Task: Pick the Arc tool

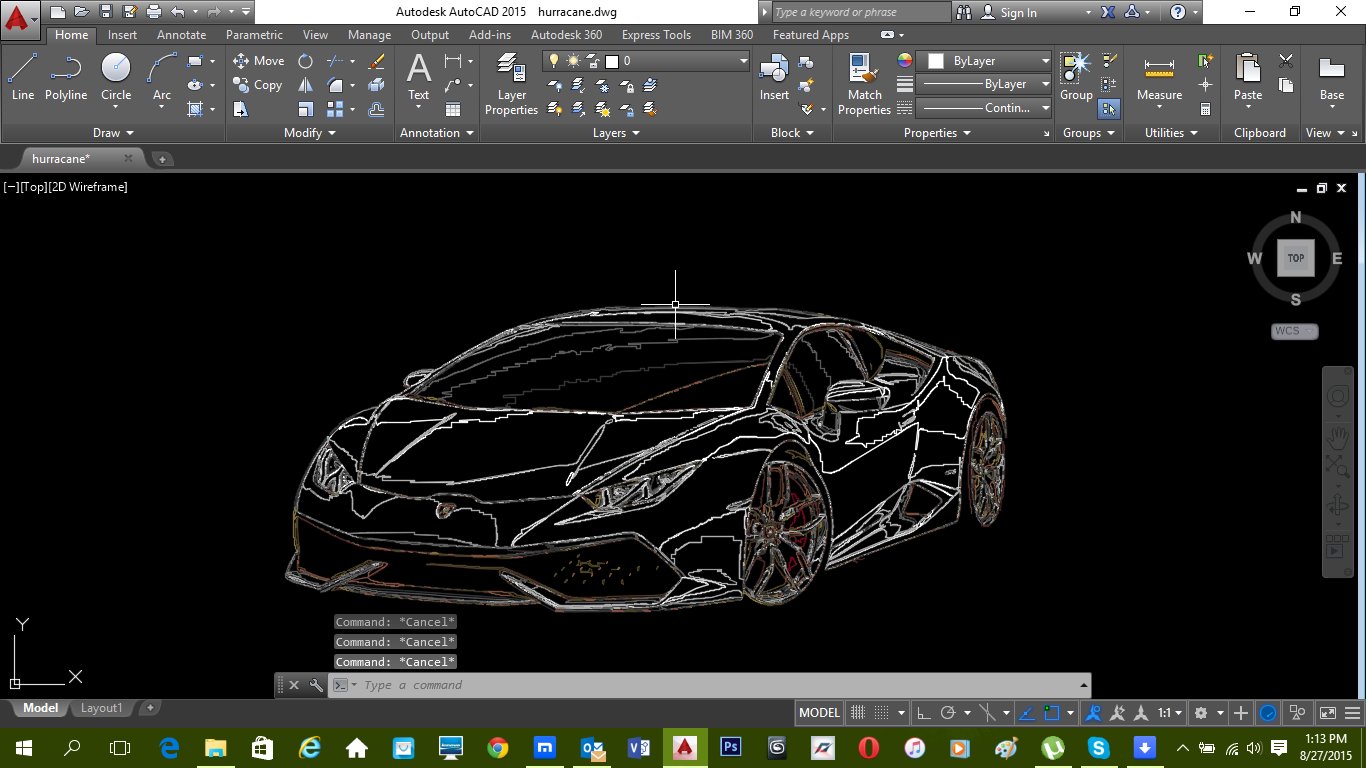Action: pyautogui.click(x=162, y=78)
